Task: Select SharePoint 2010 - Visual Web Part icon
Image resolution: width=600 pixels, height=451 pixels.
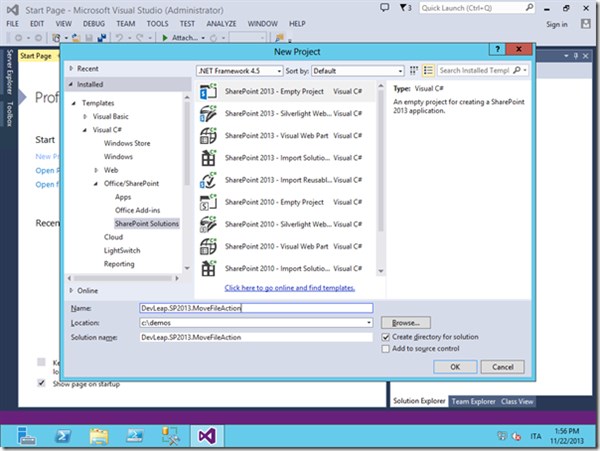Action: tap(210, 247)
